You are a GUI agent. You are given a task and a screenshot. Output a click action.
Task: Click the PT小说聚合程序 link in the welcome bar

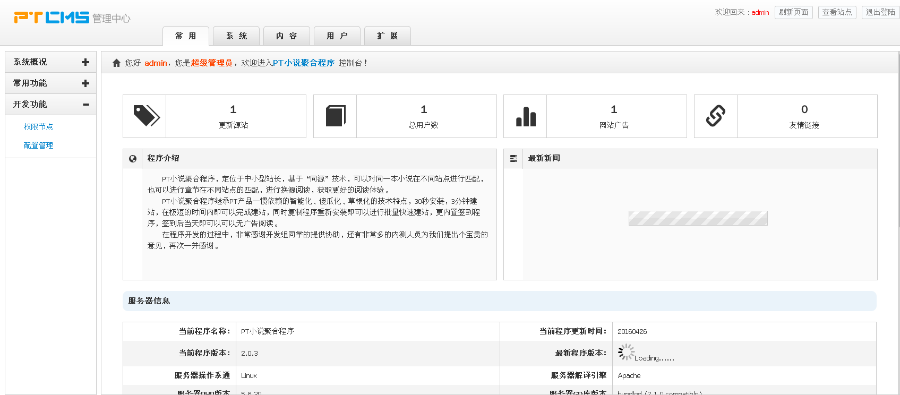coord(304,63)
